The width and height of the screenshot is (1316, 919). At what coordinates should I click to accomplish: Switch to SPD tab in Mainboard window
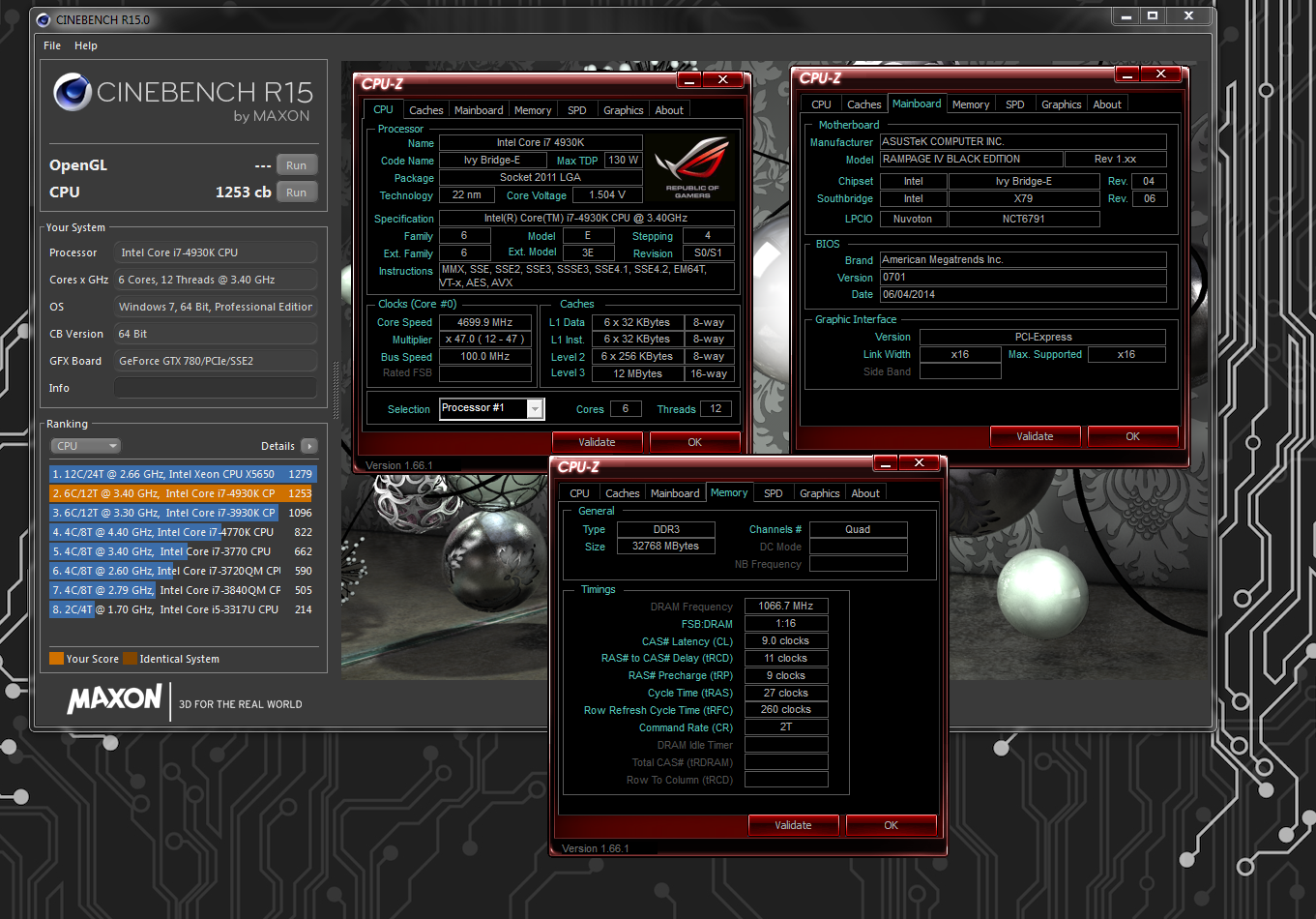[x=1015, y=104]
